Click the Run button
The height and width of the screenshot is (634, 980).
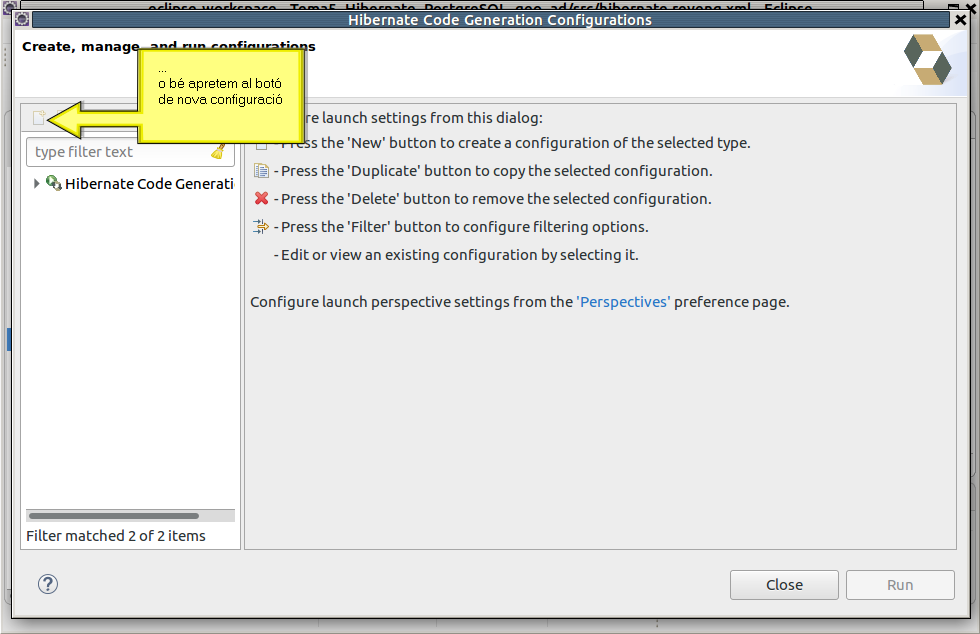pos(900,585)
